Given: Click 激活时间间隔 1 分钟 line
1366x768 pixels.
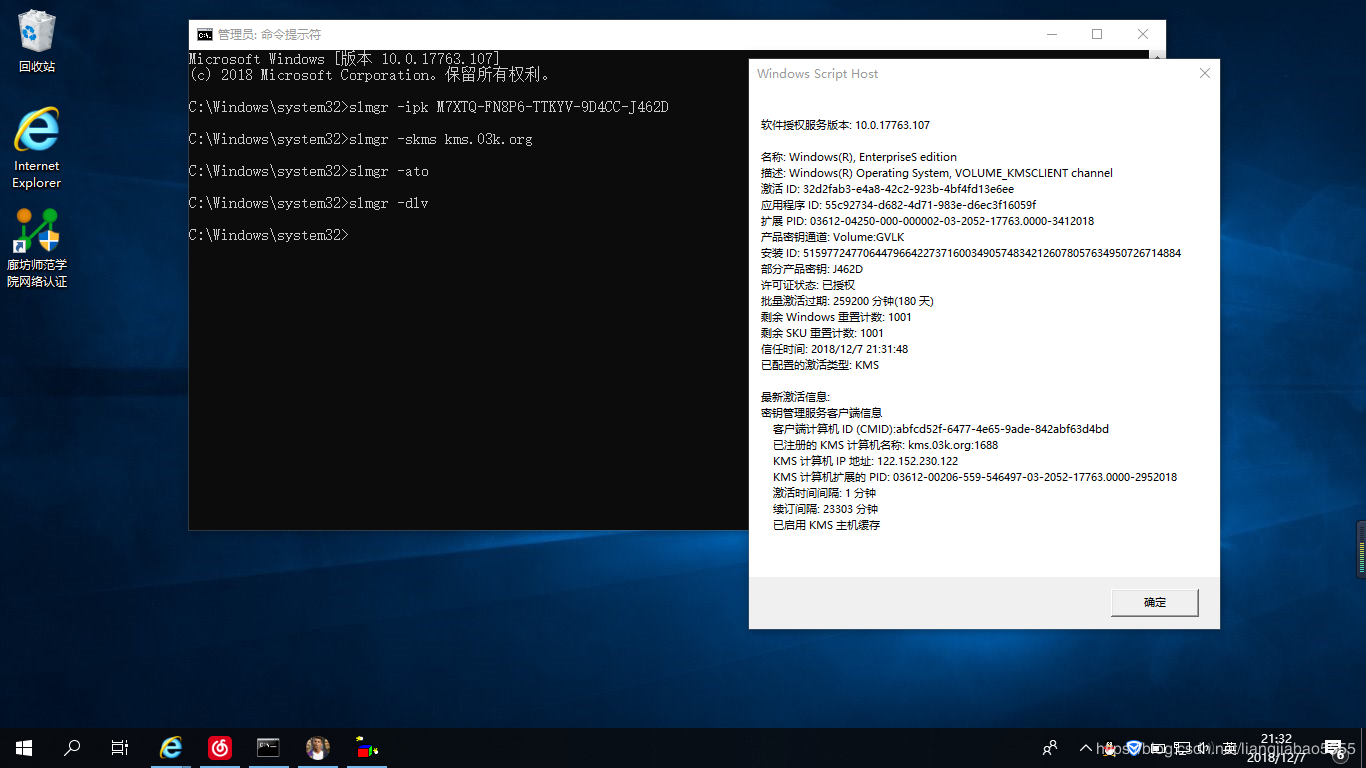Looking at the screenshot, I should [824, 493].
